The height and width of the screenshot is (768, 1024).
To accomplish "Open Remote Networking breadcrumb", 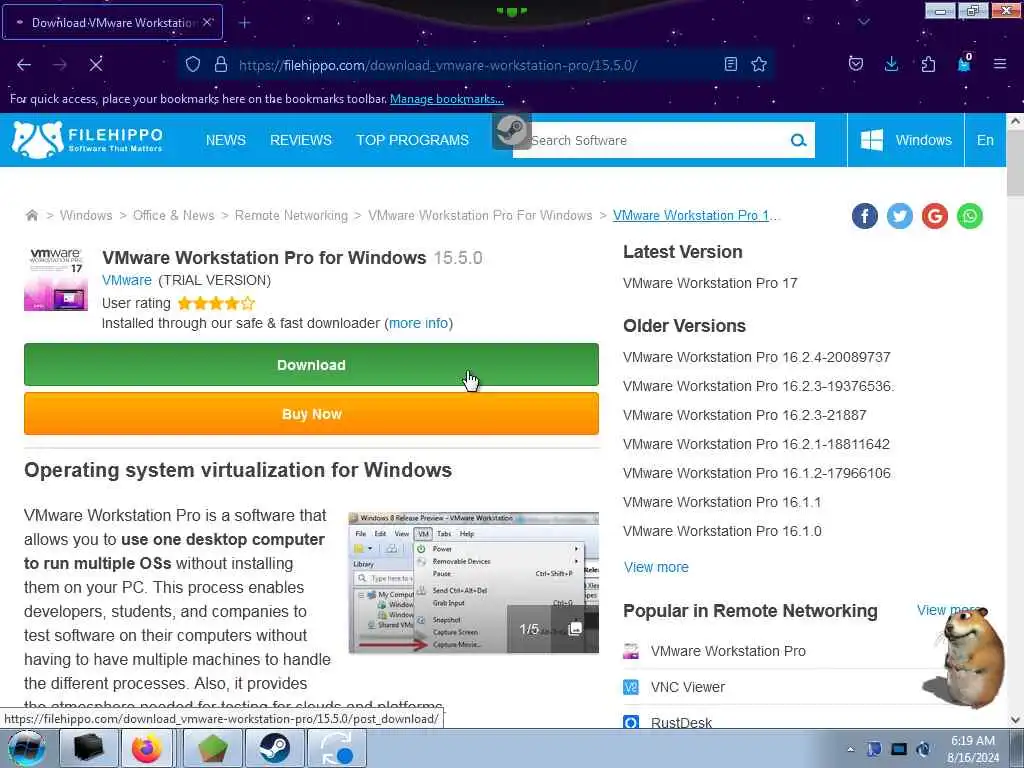I will (291, 216).
